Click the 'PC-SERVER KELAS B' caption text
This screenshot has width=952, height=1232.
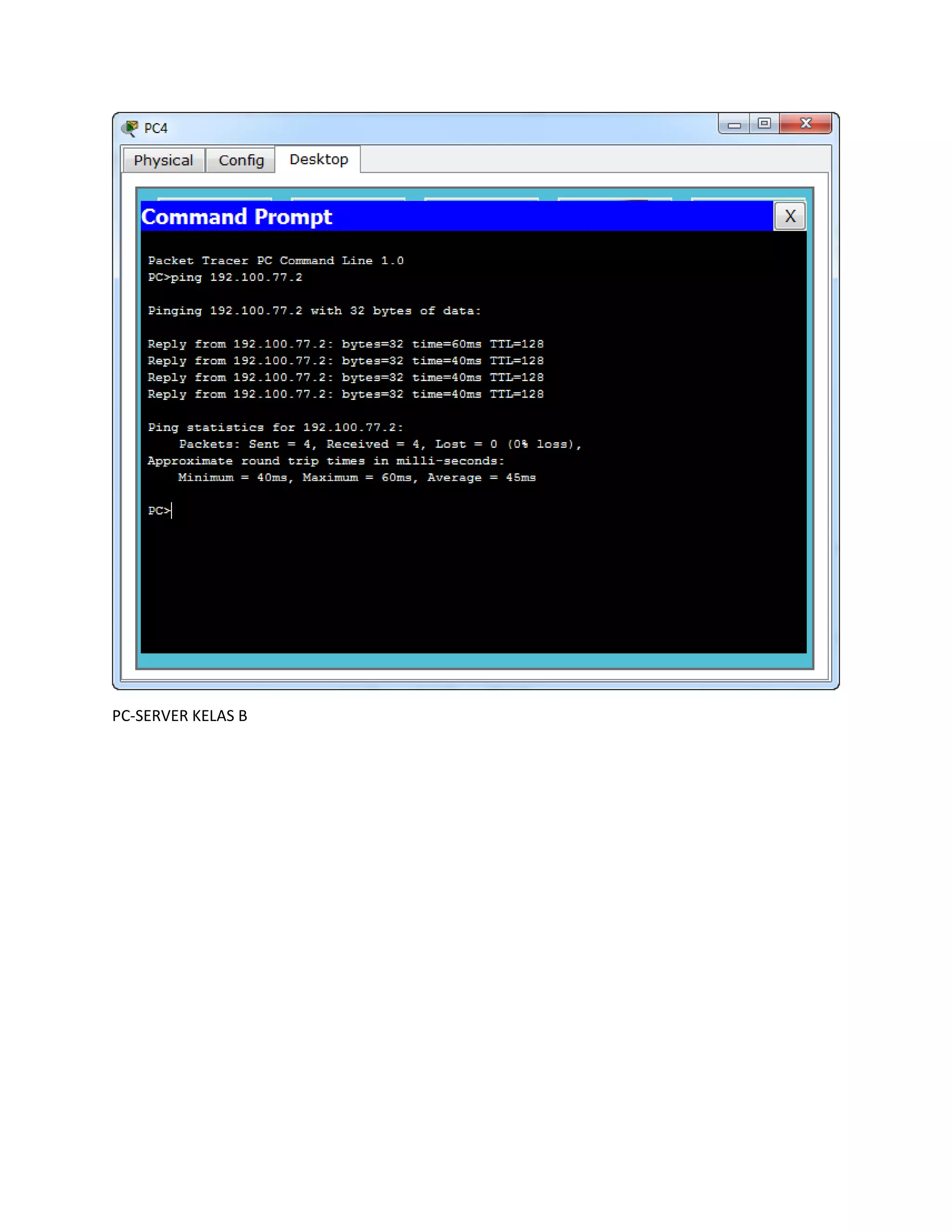[179, 716]
